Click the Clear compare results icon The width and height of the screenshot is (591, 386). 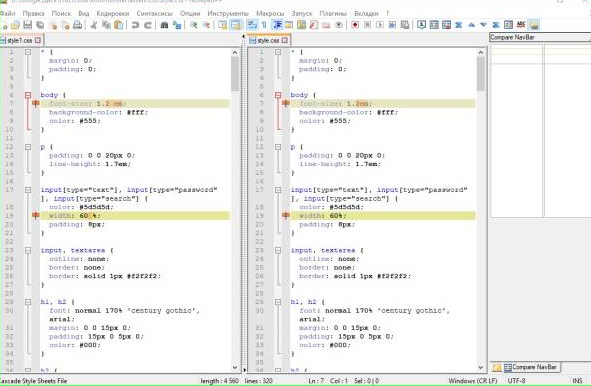coord(447,25)
